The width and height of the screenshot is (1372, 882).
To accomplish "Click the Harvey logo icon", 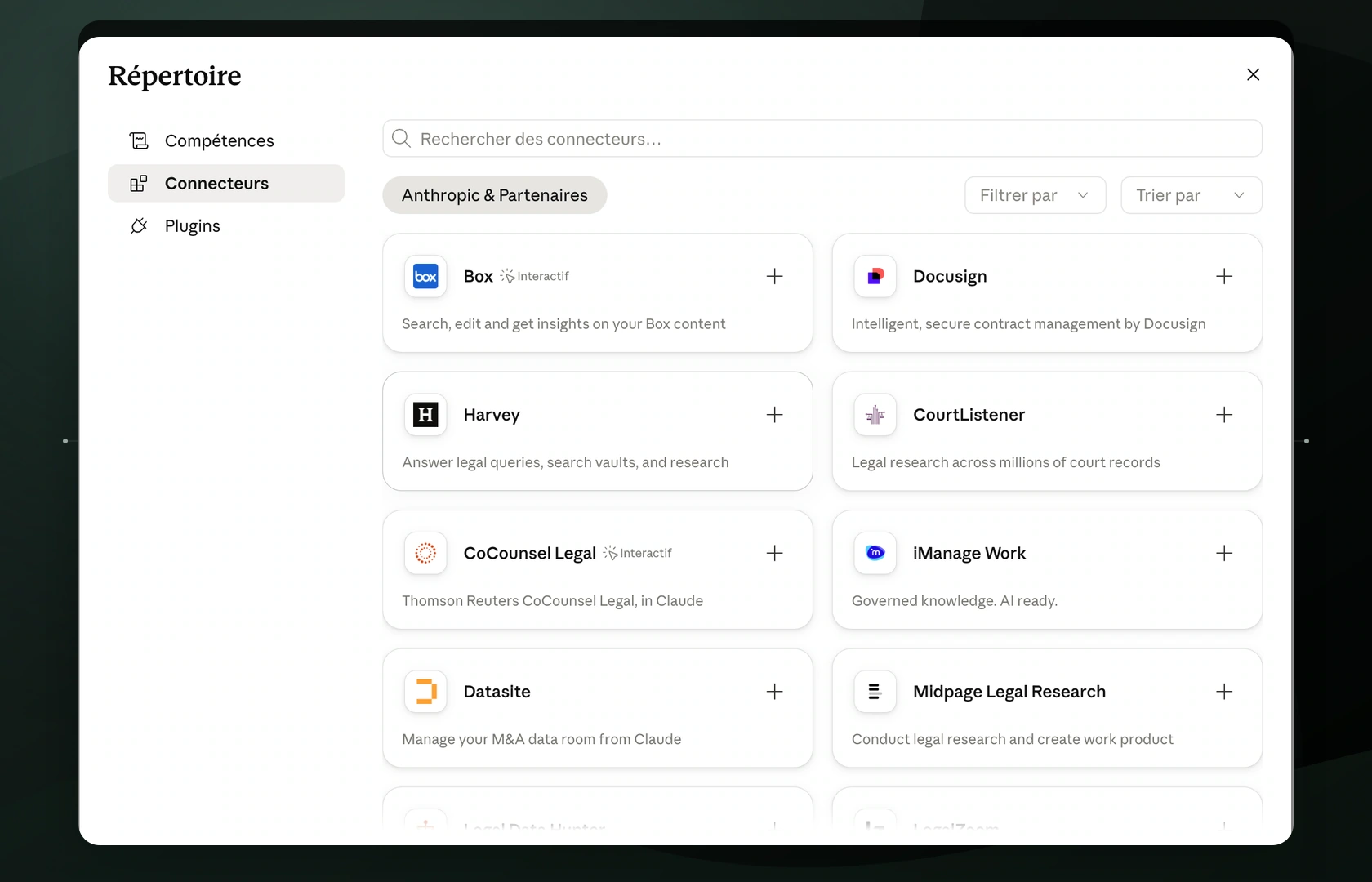I will [425, 415].
